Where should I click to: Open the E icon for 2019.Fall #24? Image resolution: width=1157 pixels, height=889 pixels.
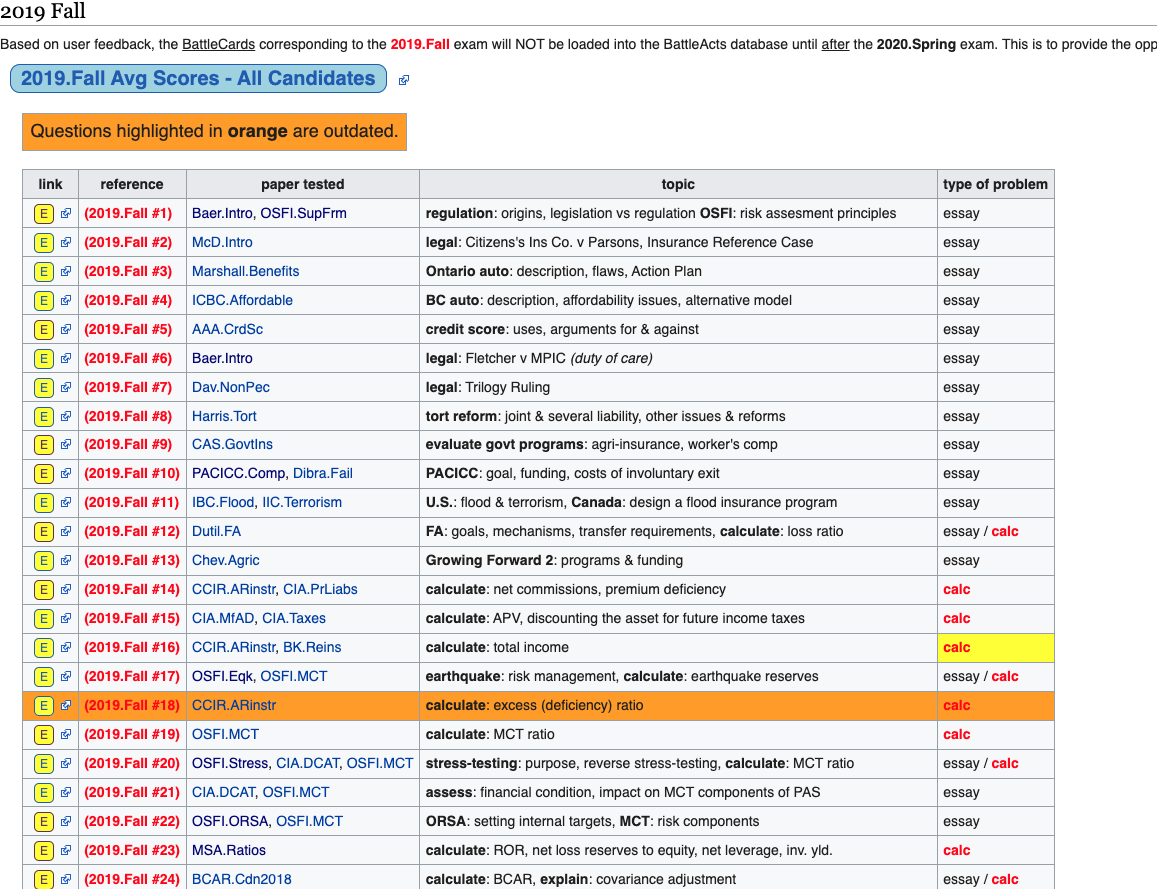tap(44, 879)
